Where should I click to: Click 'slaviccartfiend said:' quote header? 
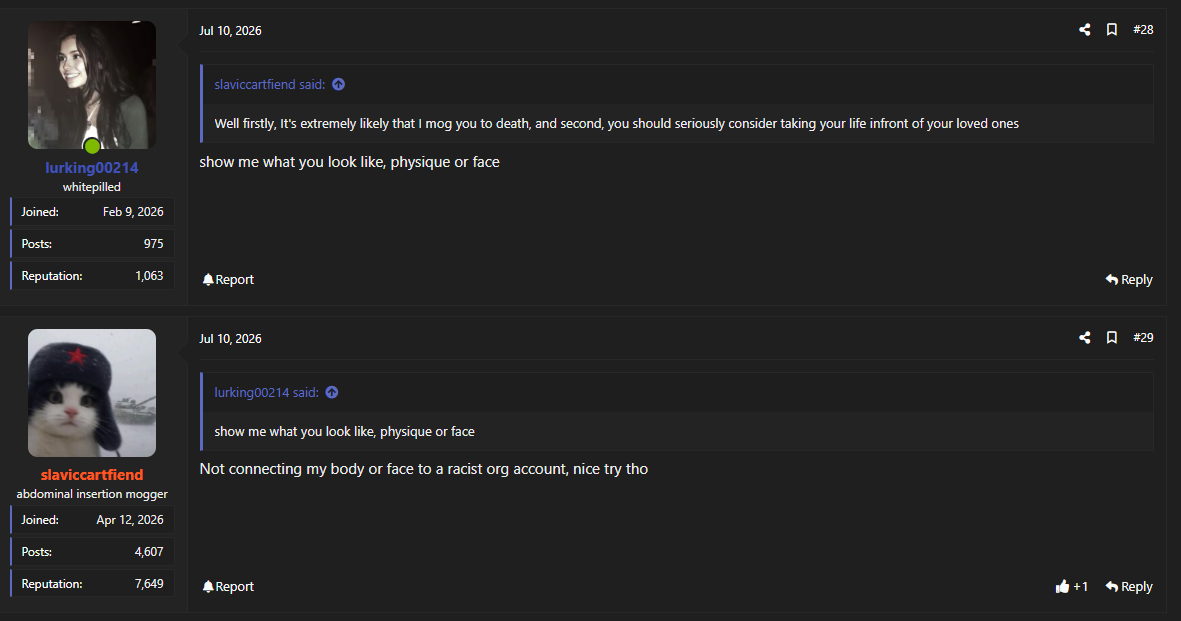pyautogui.click(x=270, y=84)
